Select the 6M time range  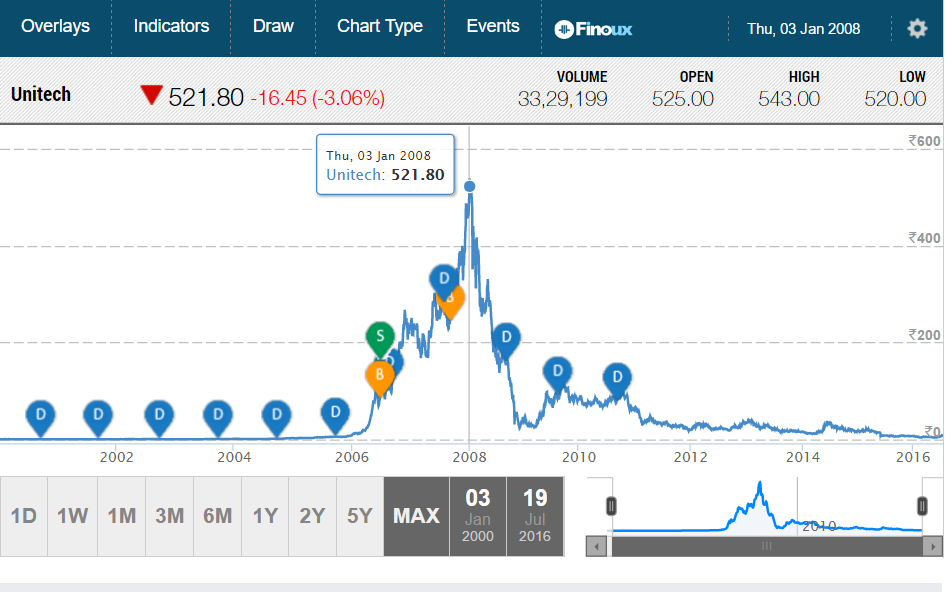(217, 516)
